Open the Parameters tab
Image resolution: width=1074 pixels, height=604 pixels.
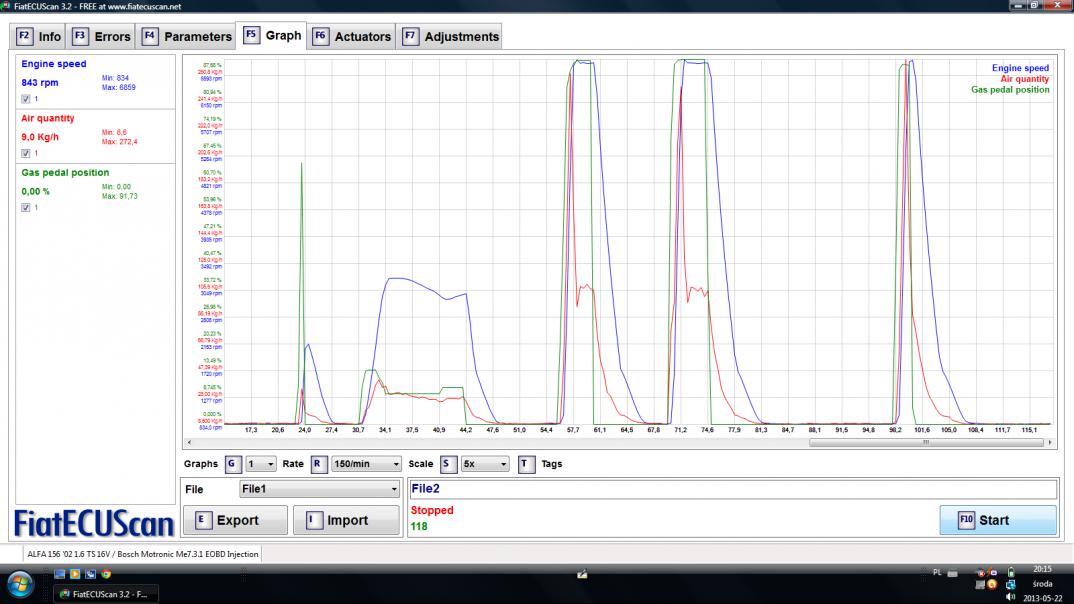[x=186, y=36]
